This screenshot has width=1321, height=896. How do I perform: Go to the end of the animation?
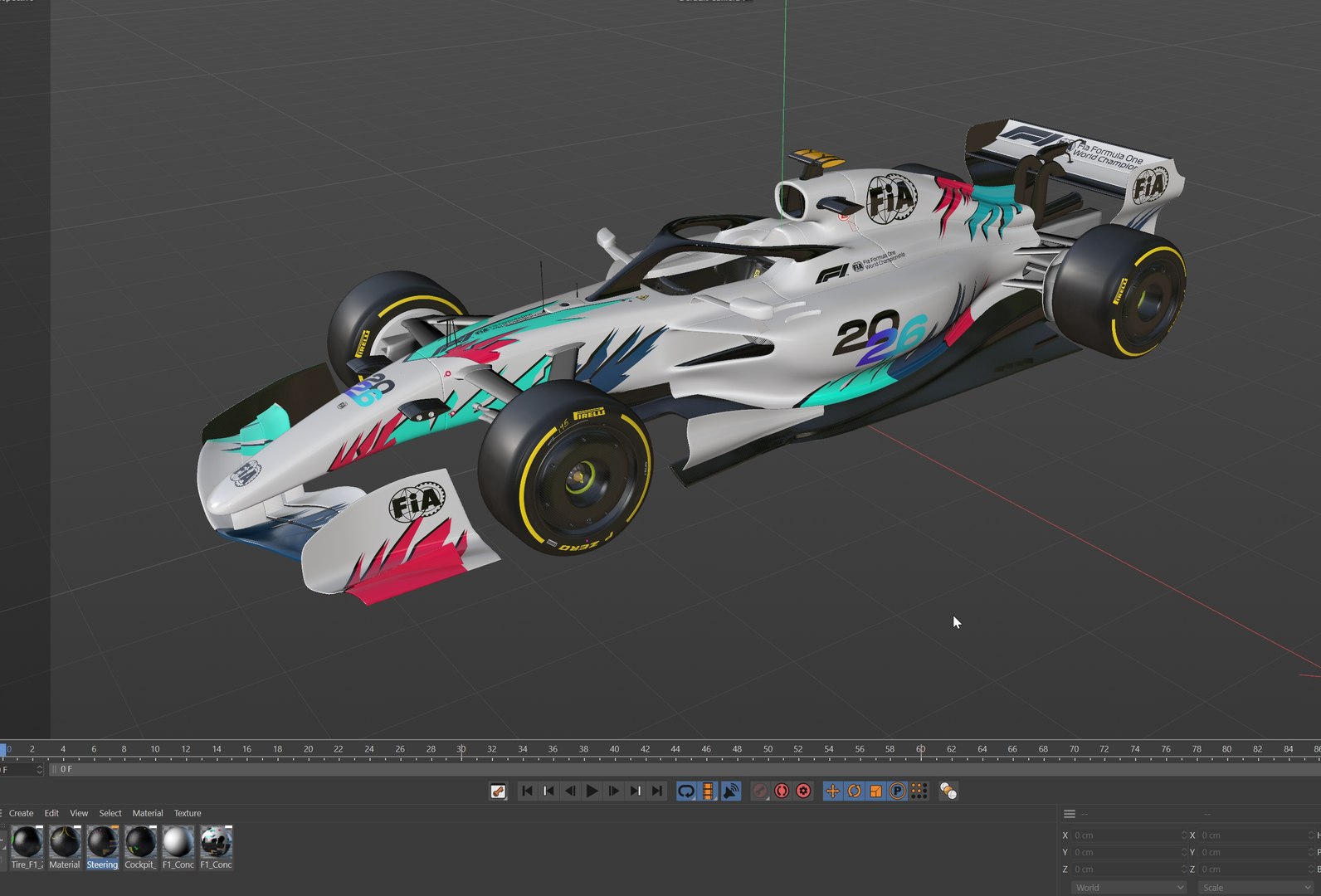coord(656,791)
